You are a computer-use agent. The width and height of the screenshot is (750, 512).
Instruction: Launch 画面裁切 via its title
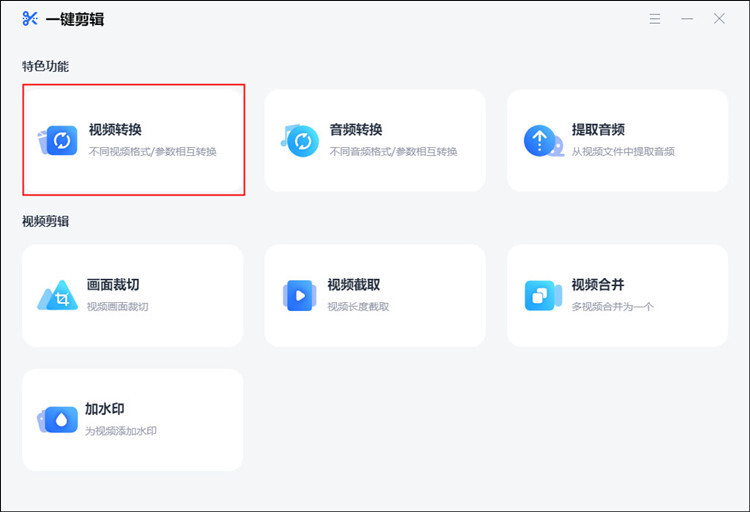click(113, 285)
